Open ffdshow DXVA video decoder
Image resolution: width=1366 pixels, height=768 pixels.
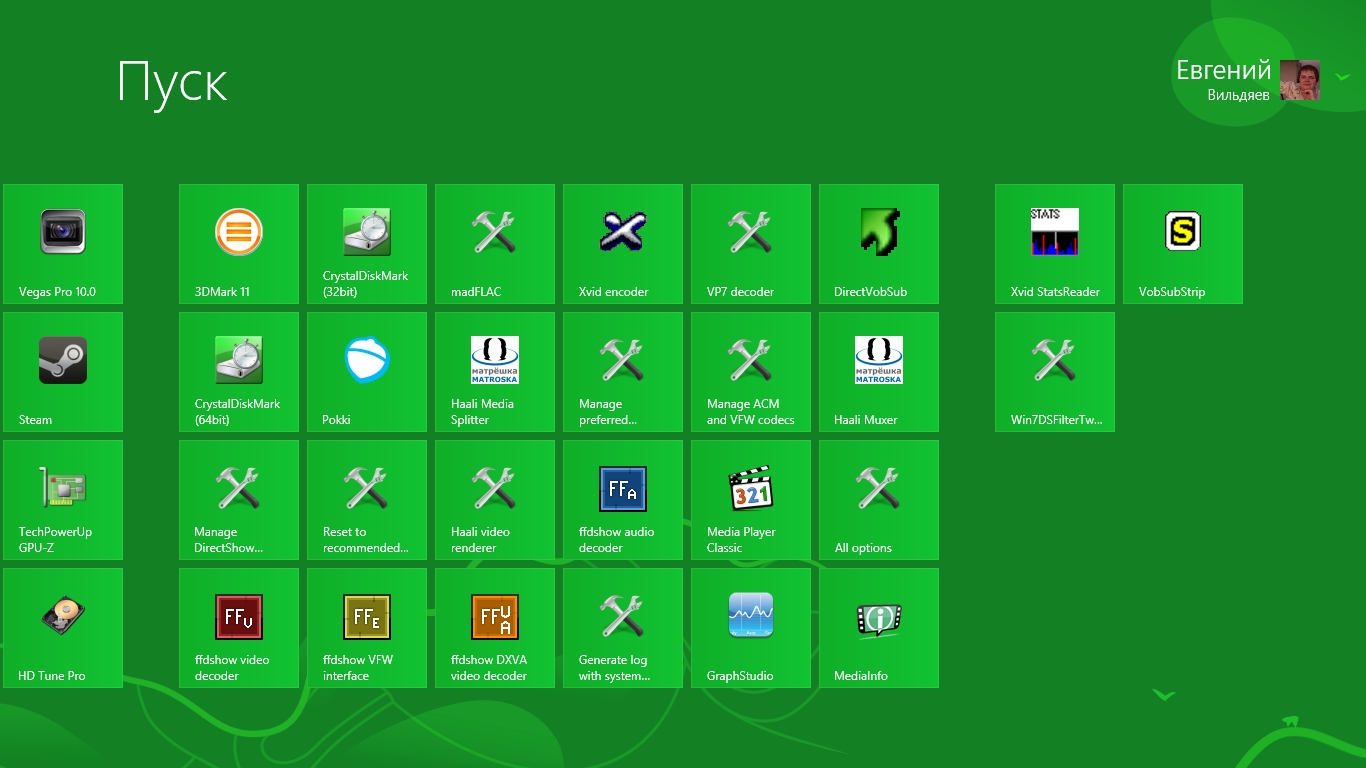[x=495, y=628]
